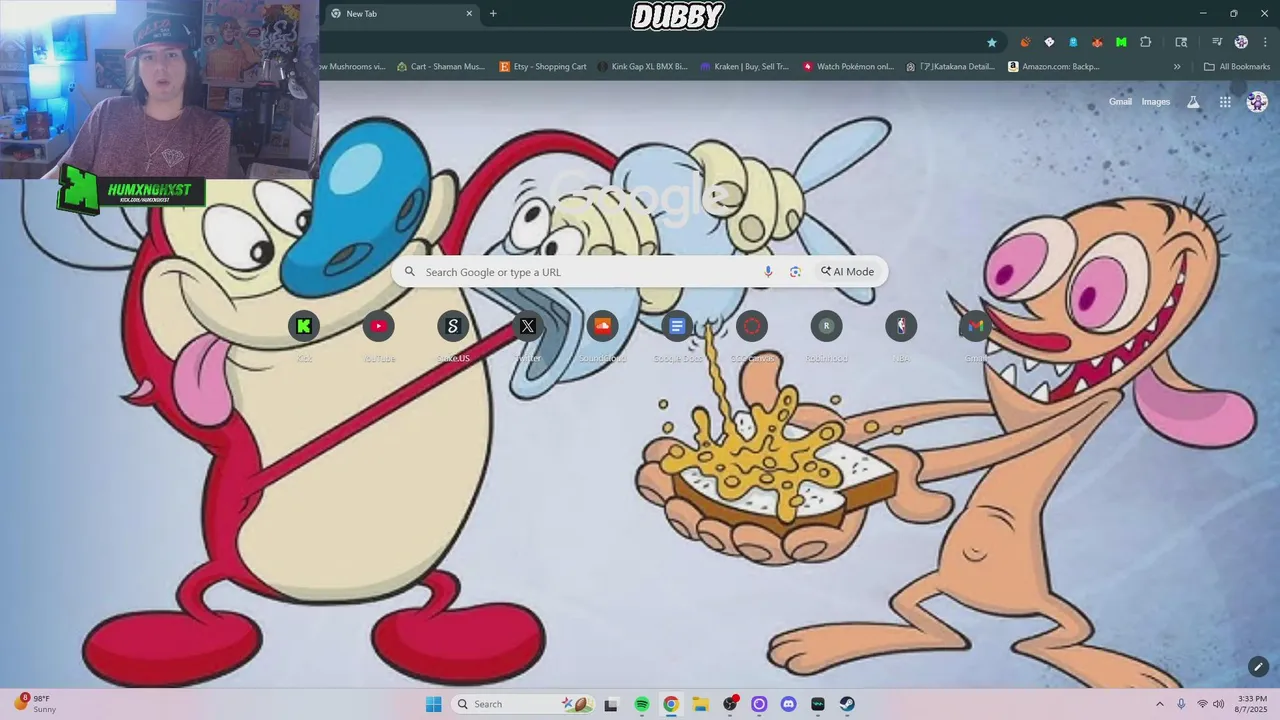1280x720 pixels.
Task: Open the media controls toolbar icon
Action: pos(1217,42)
